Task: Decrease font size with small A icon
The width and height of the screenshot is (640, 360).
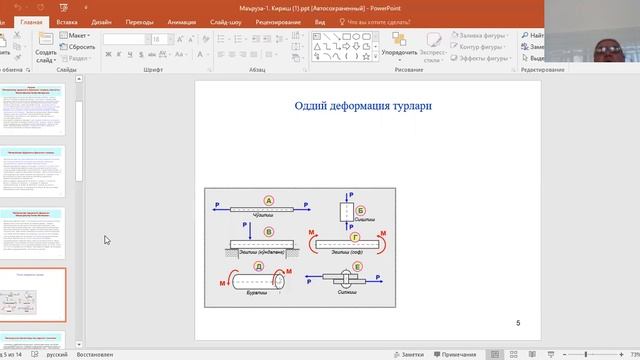Action: (x=191, y=39)
